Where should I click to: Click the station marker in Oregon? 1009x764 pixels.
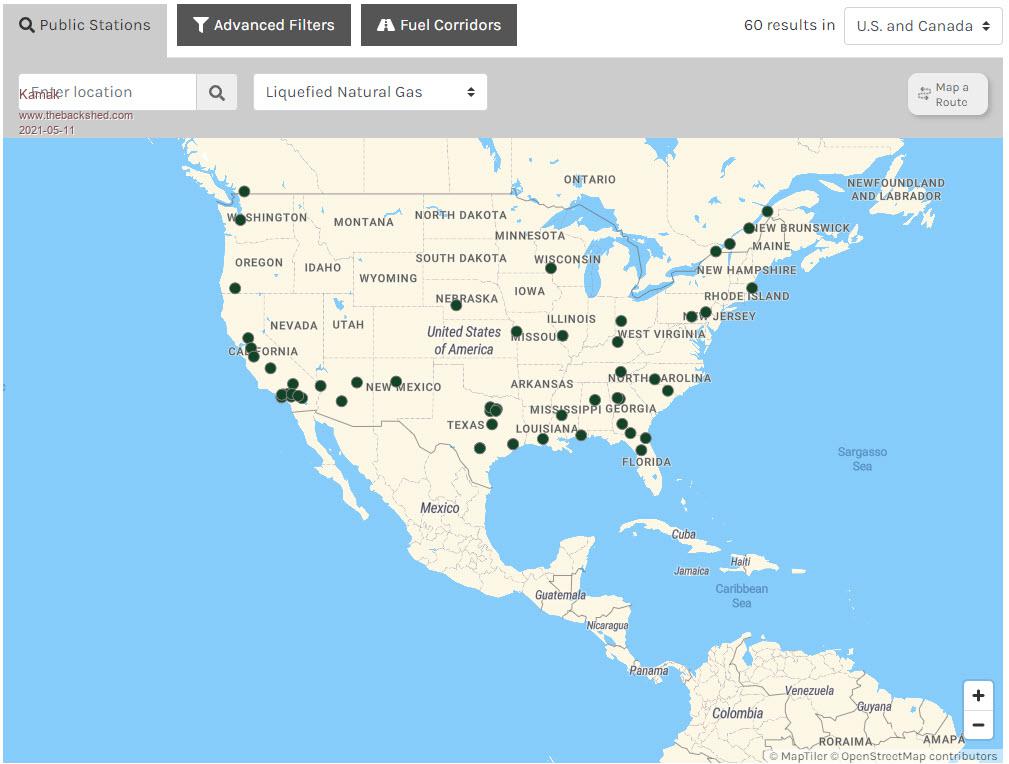235,288
